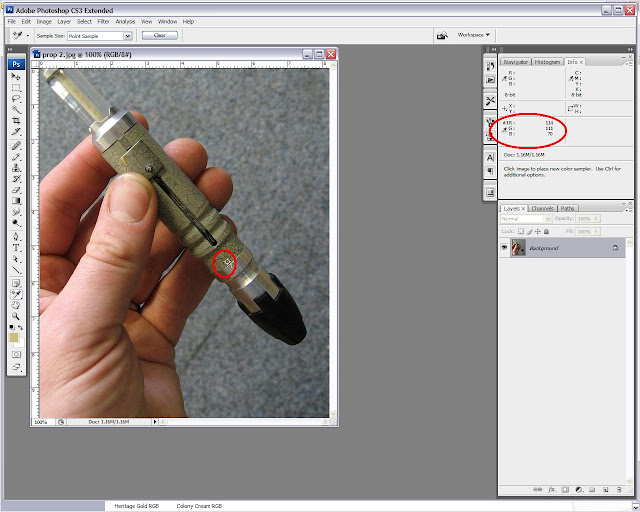Select the Dodge tool

coord(16,223)
